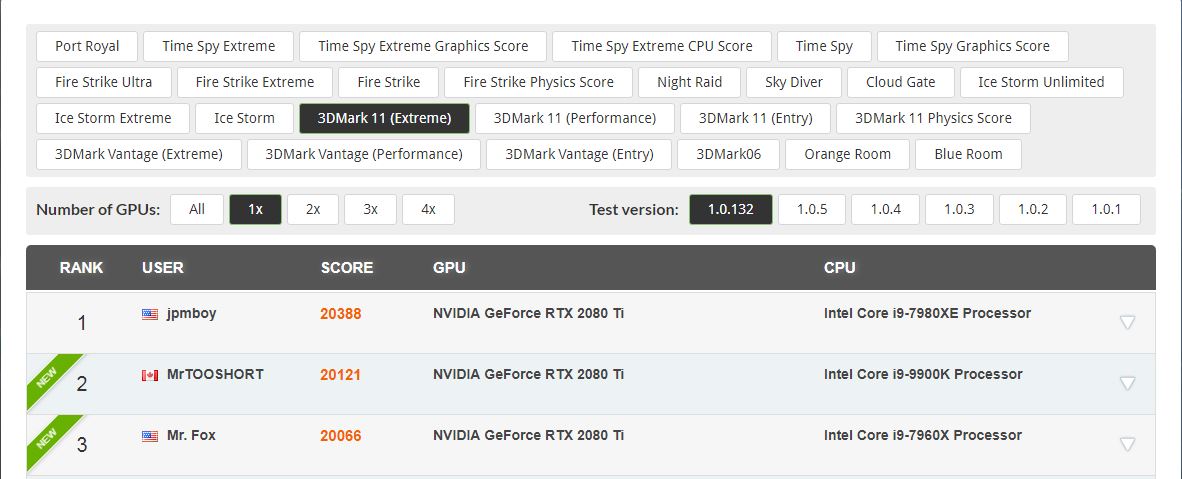Choose test version 1.0.1

click(1105, 209)
